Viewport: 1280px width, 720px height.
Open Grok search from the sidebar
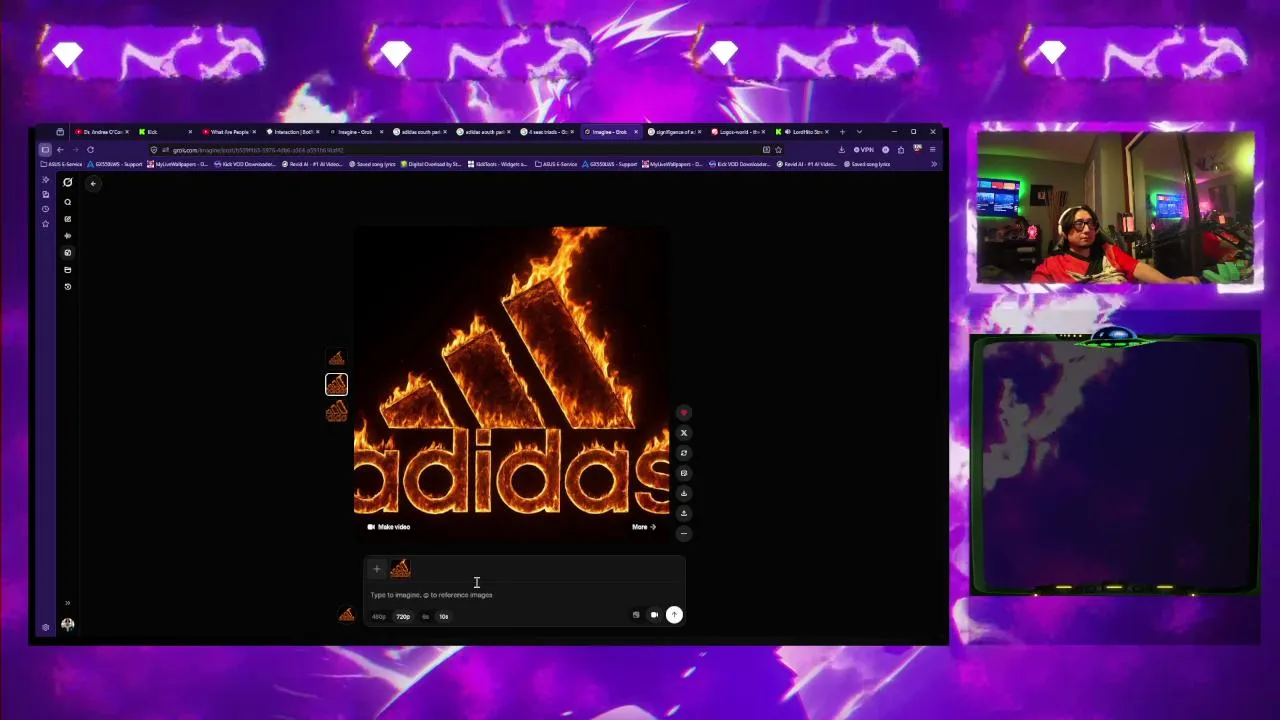(68, 202)
